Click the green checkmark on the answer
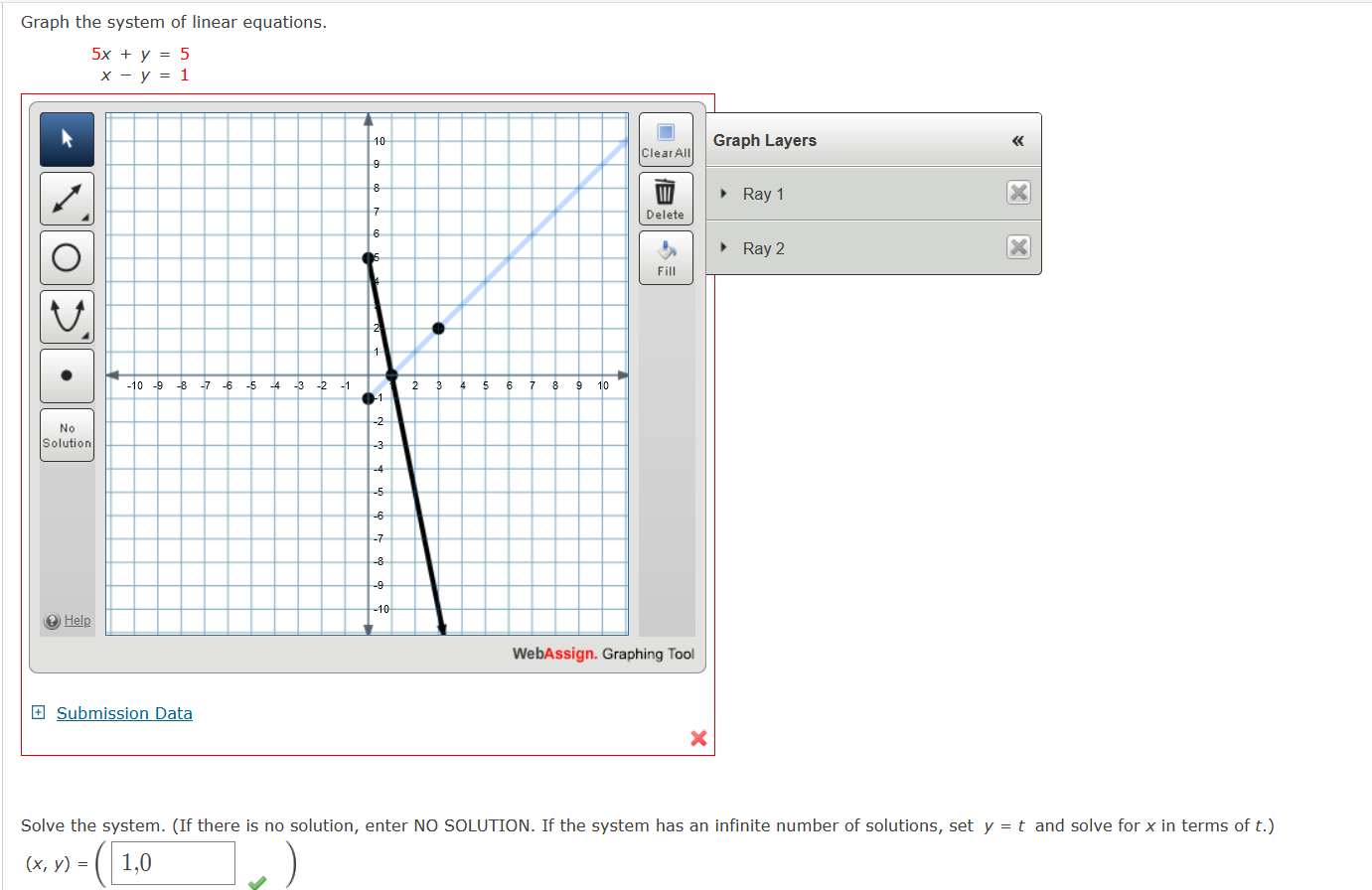Image resolution: width=1372 pixels, height=890 pixels. coord(256,880)
